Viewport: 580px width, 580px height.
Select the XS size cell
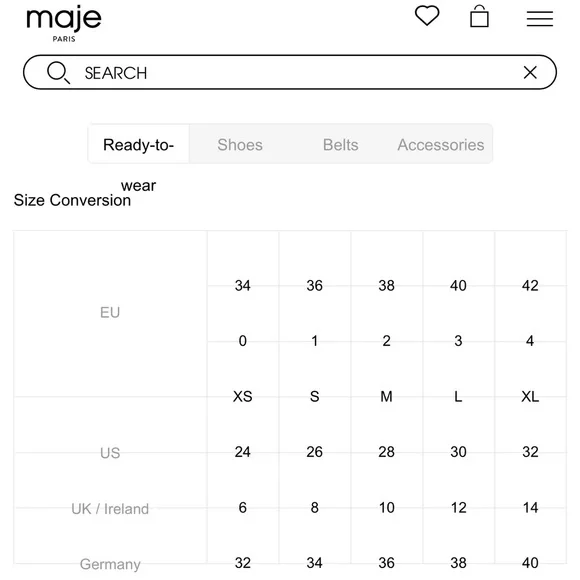click(x=243, y=397)
